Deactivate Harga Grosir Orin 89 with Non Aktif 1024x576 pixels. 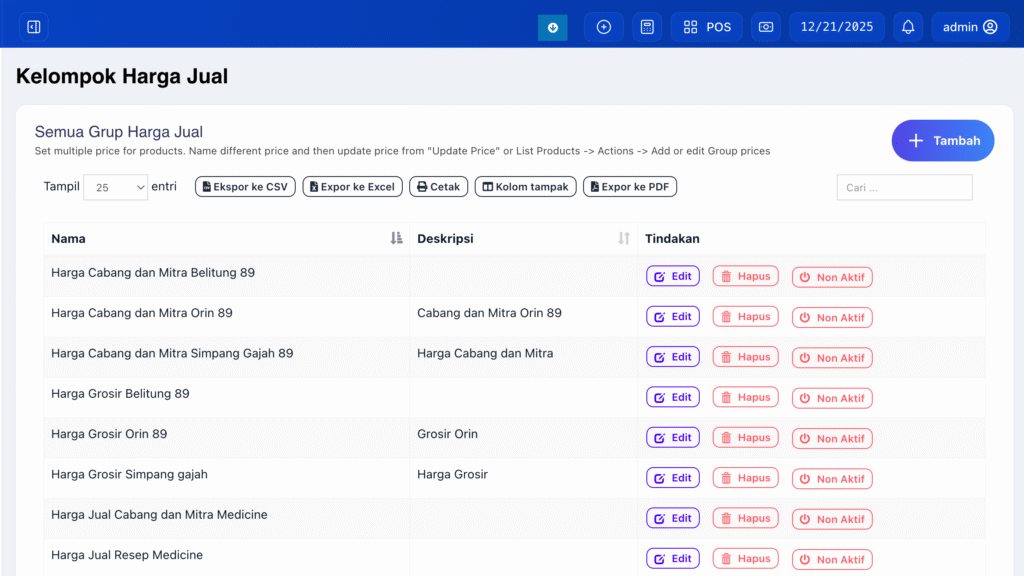(832, 438)
